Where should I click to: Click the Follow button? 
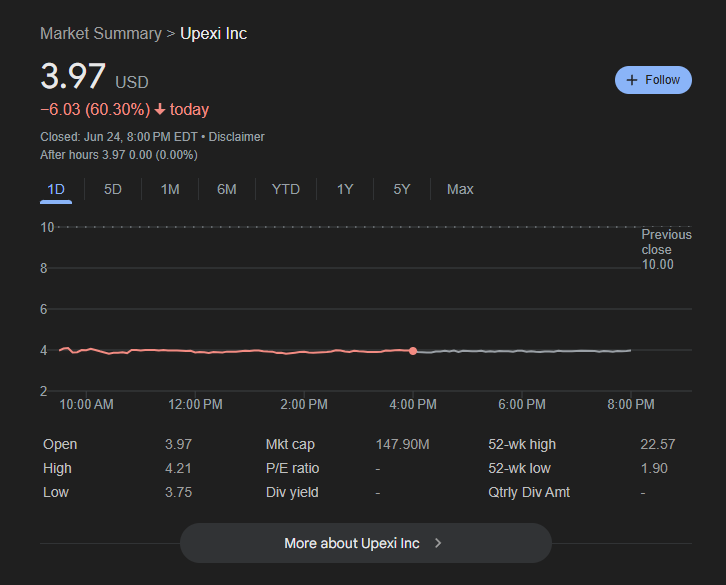tap(653, 80)
